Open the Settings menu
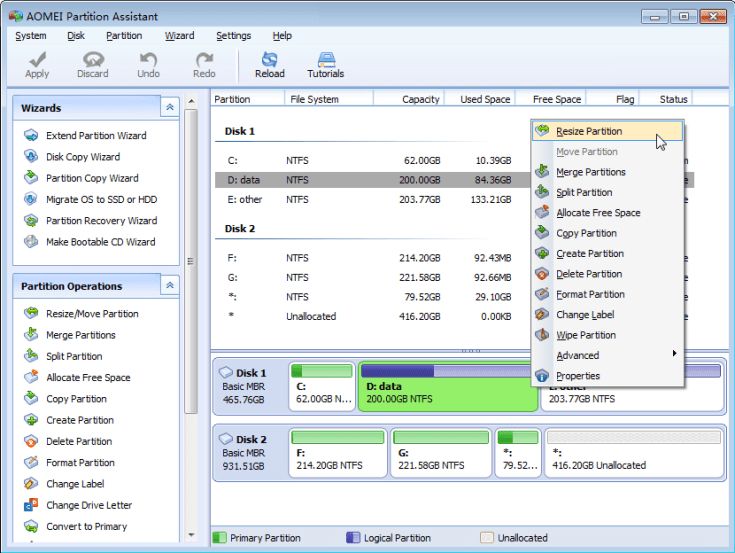The image size is (735, 553). pyautogui.click(x=233, y=36)
